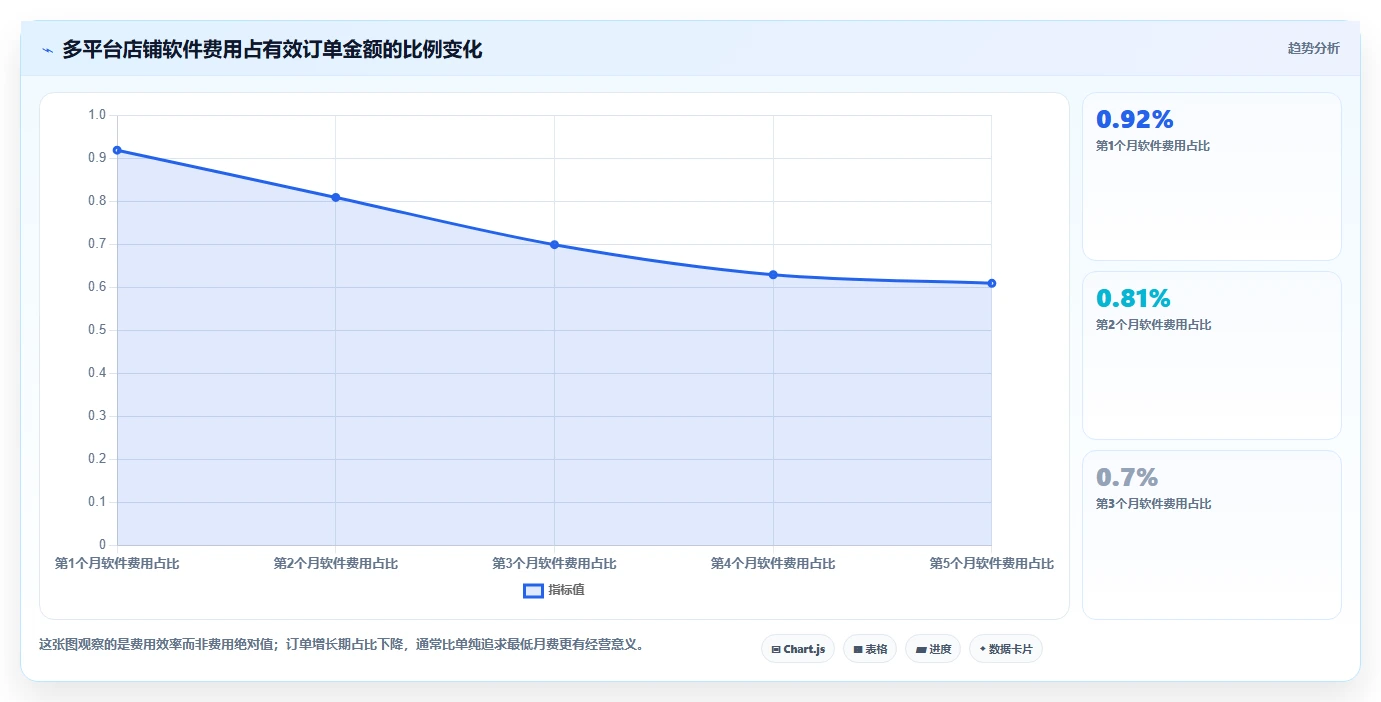The image size is (1381, 702).
Task: Click axis label 第3个月软件费用占比 under chart
Action: 554,564
